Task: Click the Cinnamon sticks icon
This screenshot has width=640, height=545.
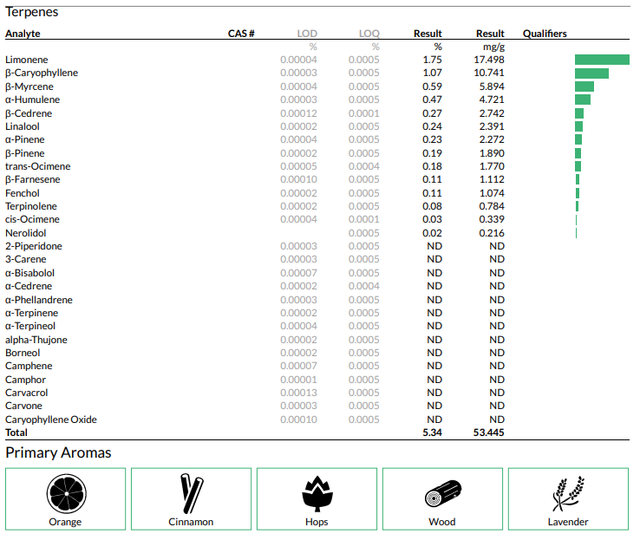Action: 191,493
